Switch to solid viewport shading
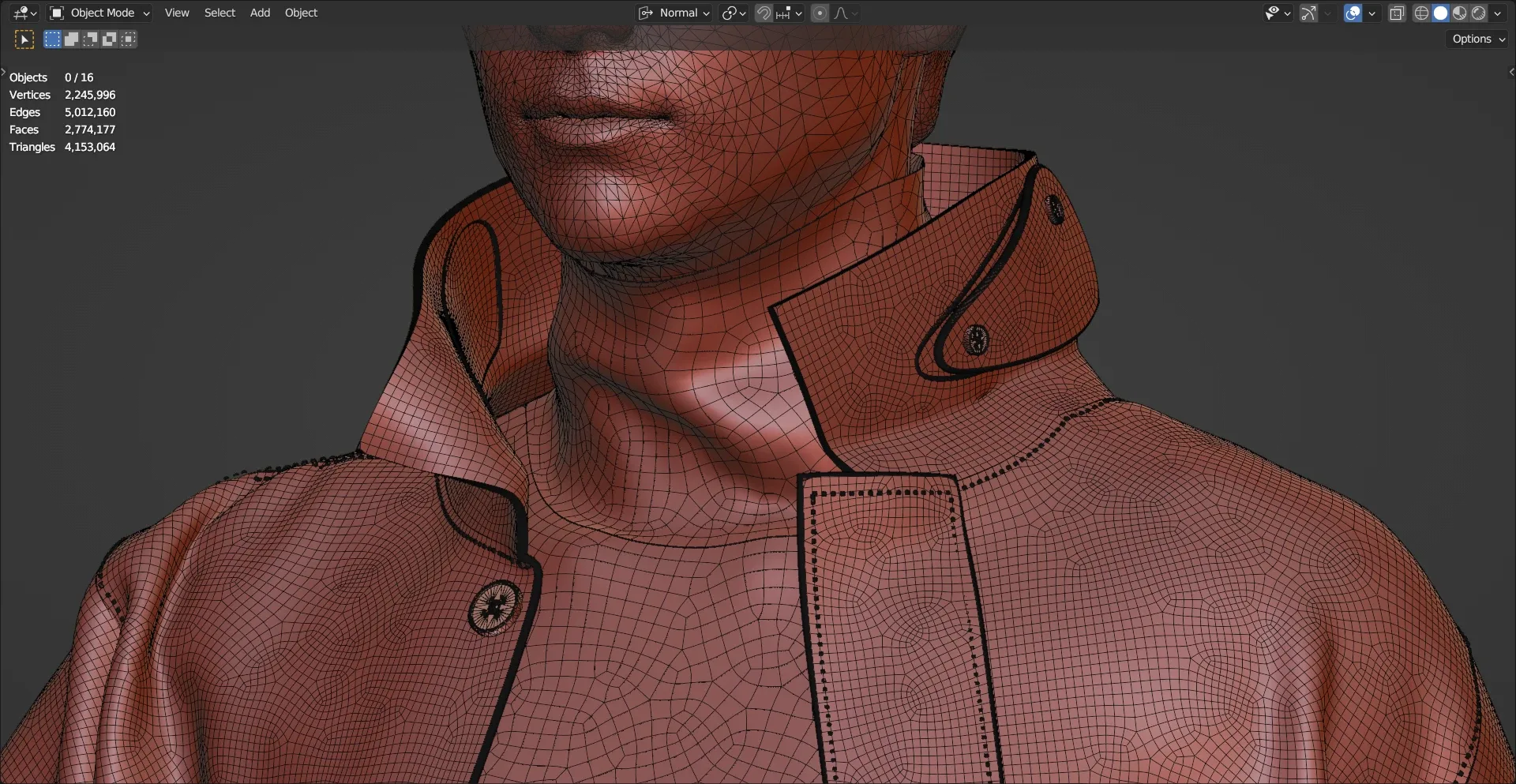 [1440, 13]
